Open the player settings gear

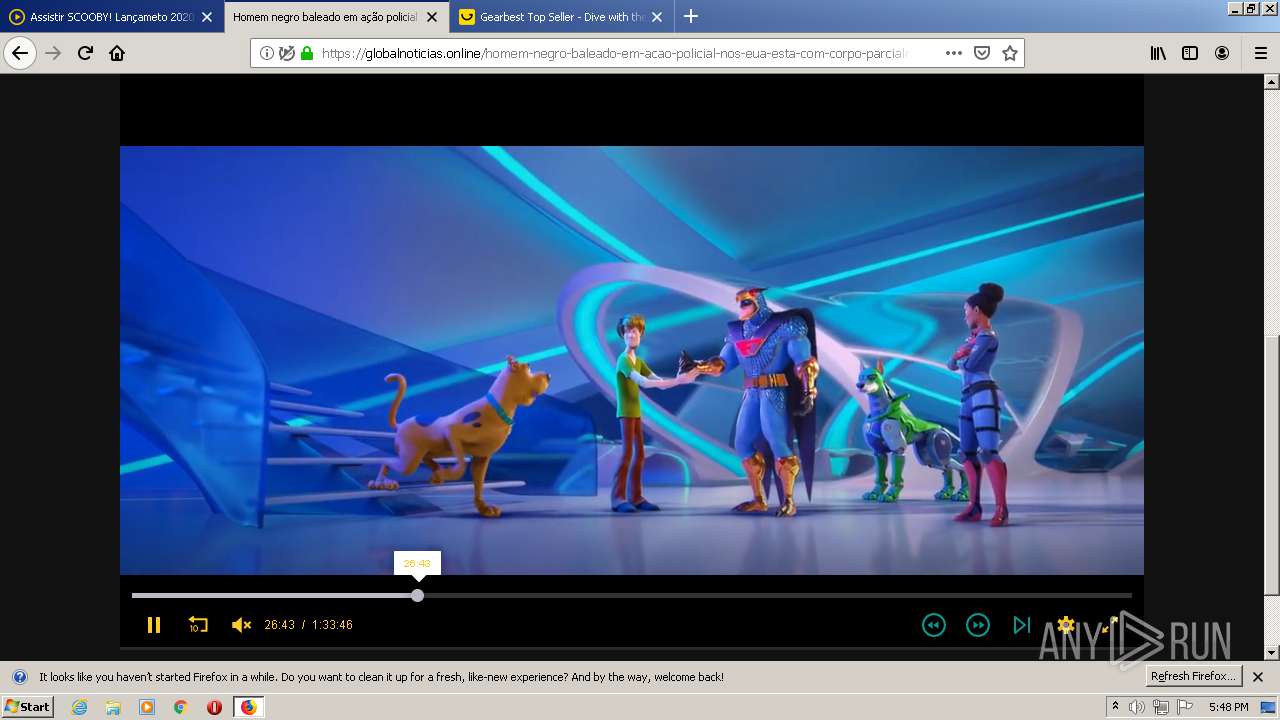(1066, 625)
